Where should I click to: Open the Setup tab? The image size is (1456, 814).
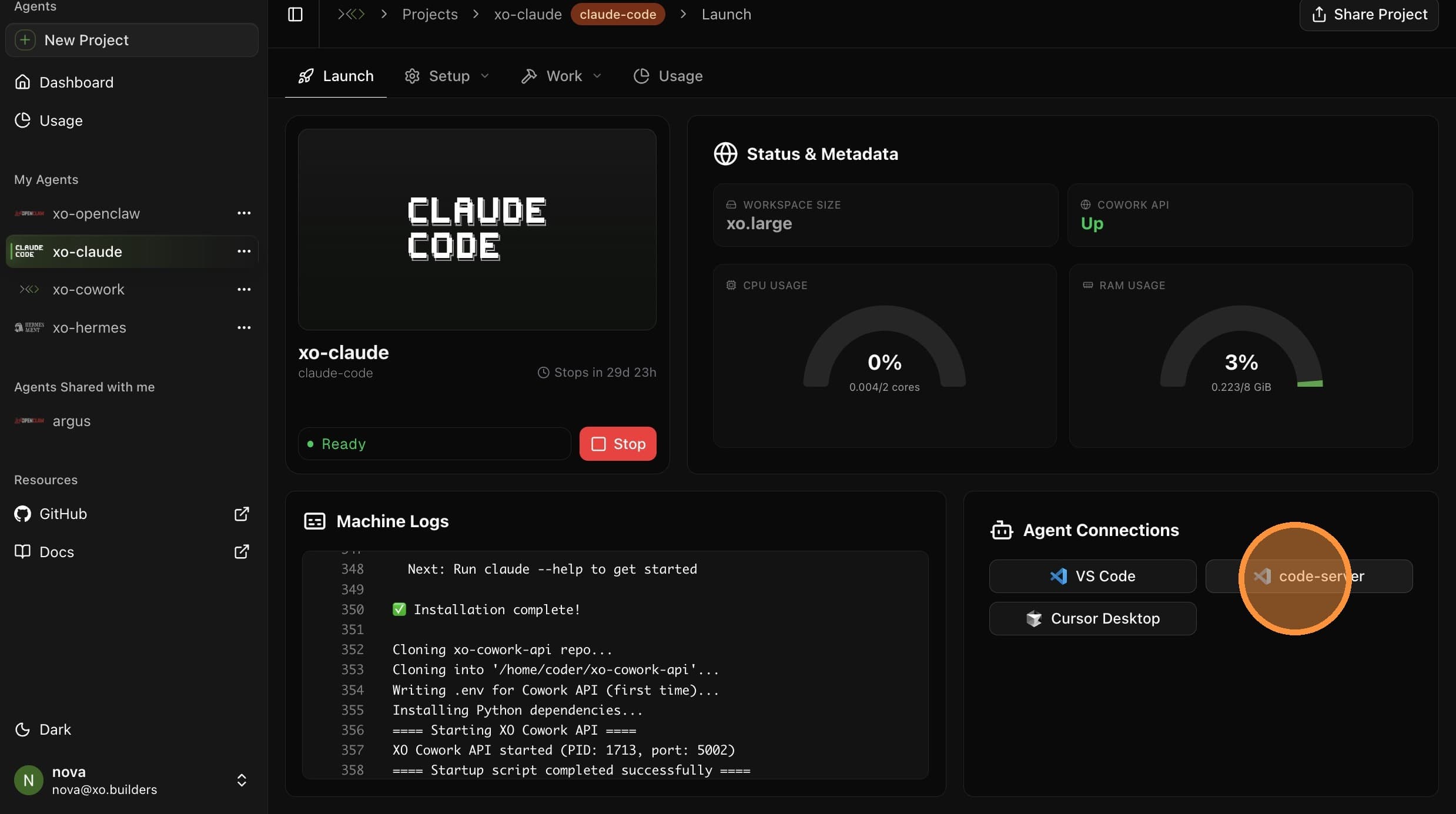tap(447, 76)
